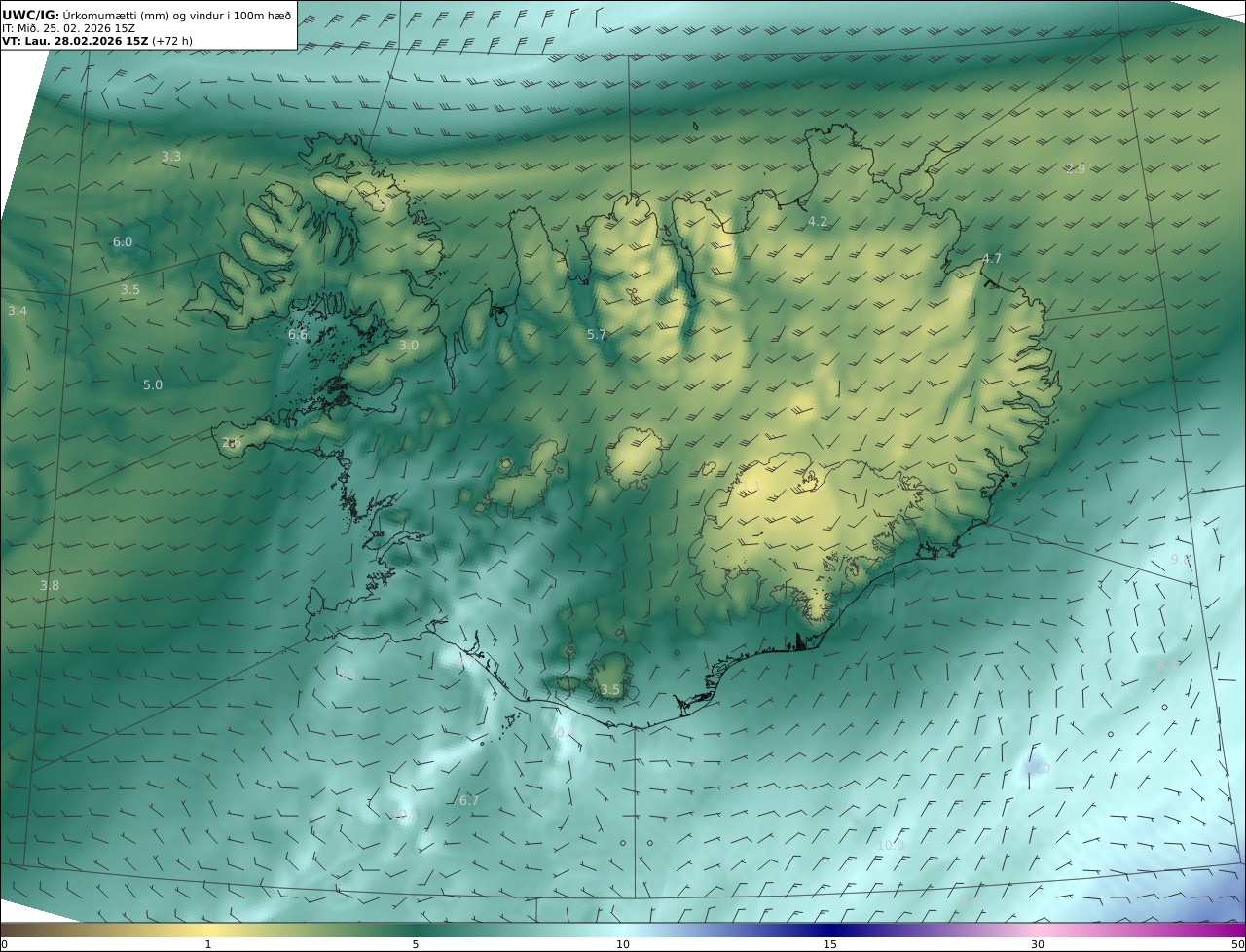This screenshot has width=1246, height=952.
Task: Click the magenta end of the color bar
Action: coord(1231,930)
